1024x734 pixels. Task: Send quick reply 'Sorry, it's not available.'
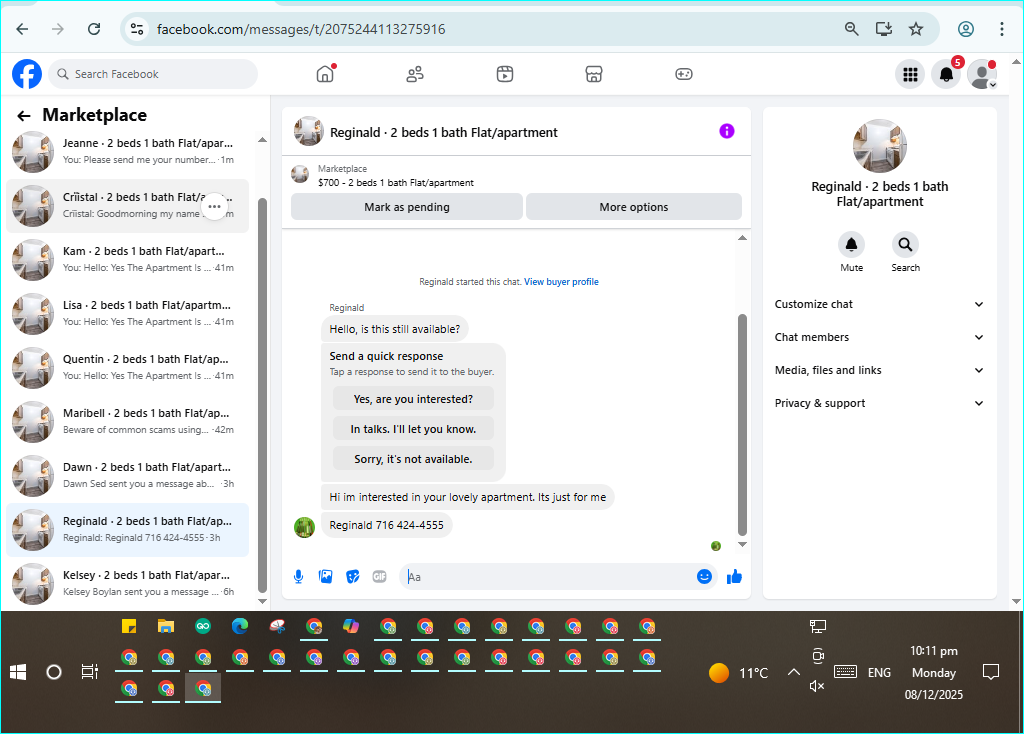[x=413, y=459]
